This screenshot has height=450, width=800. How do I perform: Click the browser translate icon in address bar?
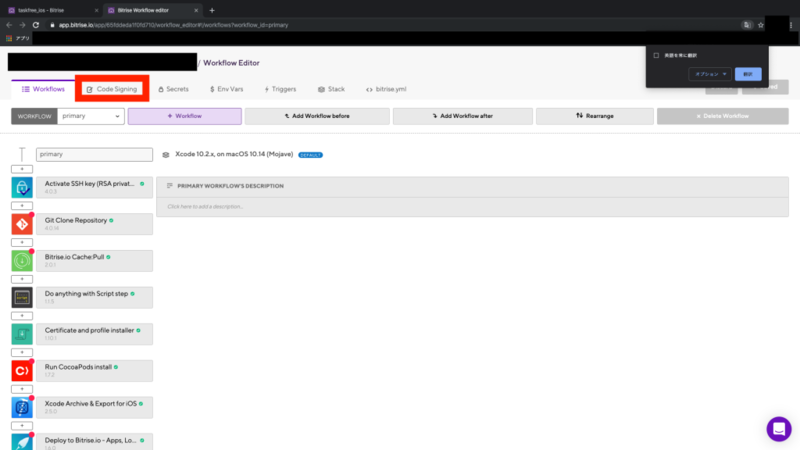[x=747, y=25]
